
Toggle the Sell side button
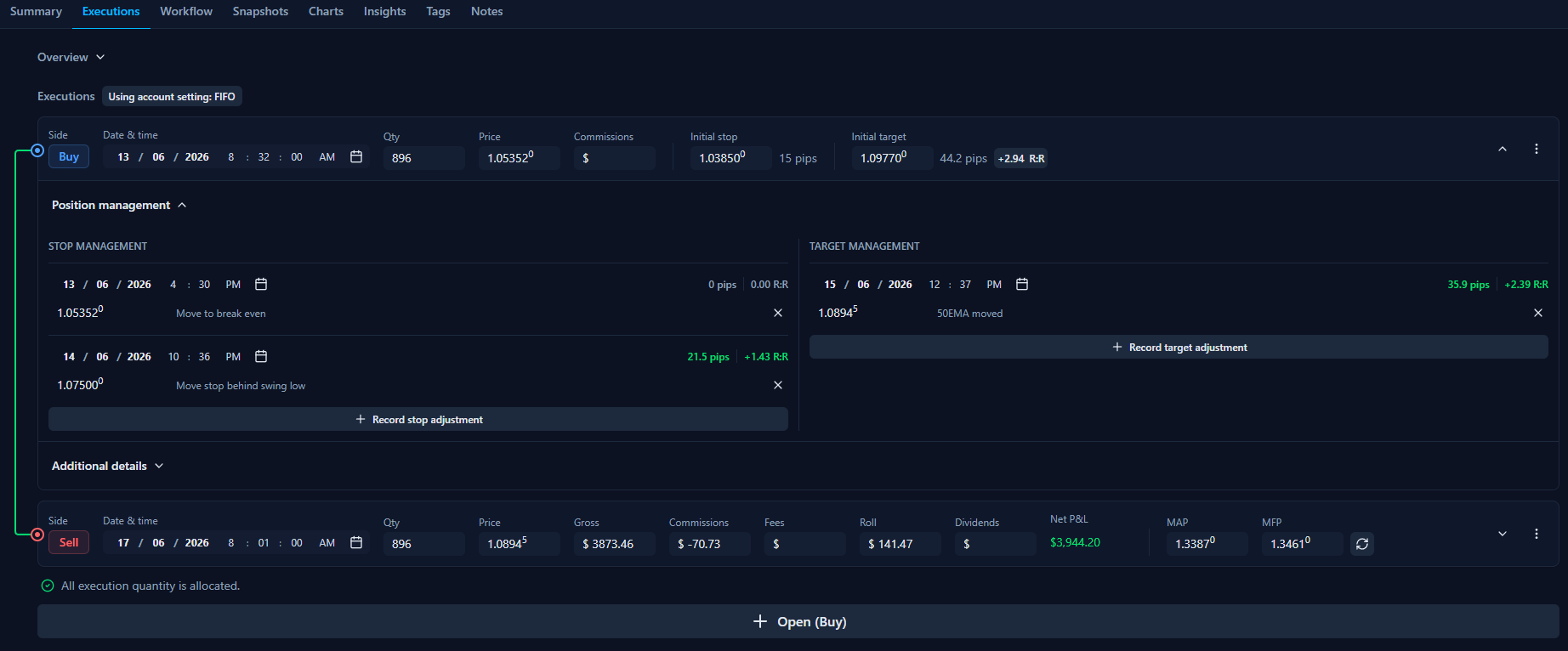(69, 543)
